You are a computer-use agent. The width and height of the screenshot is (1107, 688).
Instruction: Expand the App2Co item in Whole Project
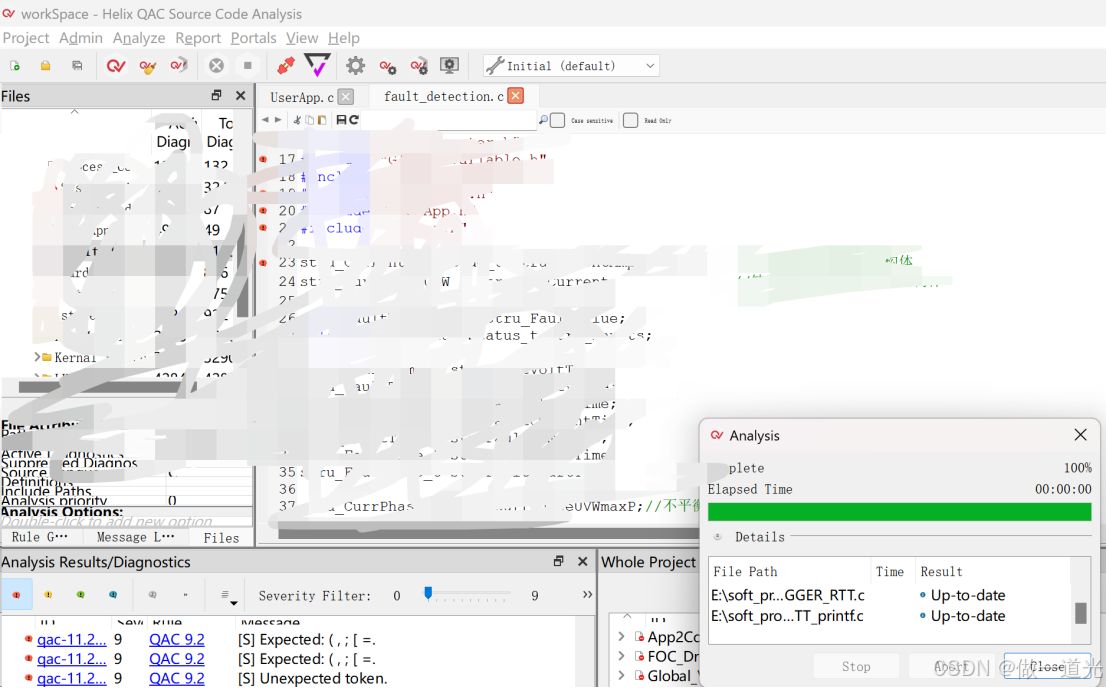coord(621,636)
